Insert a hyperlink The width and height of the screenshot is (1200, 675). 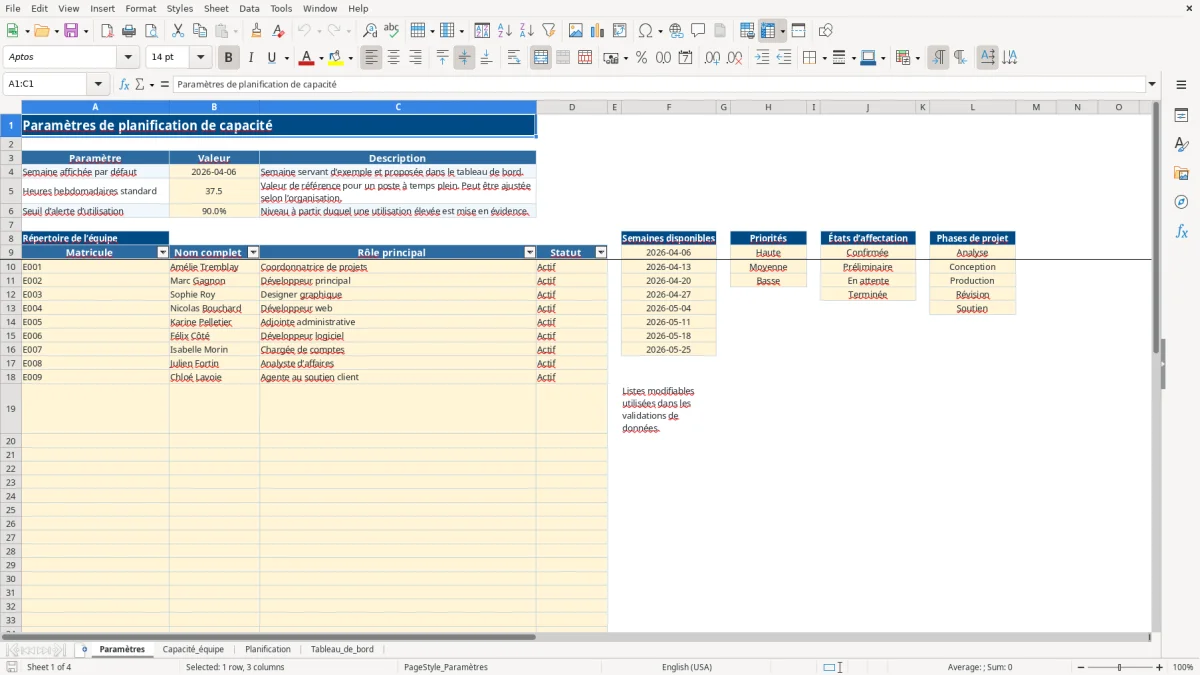coord(676,31)
